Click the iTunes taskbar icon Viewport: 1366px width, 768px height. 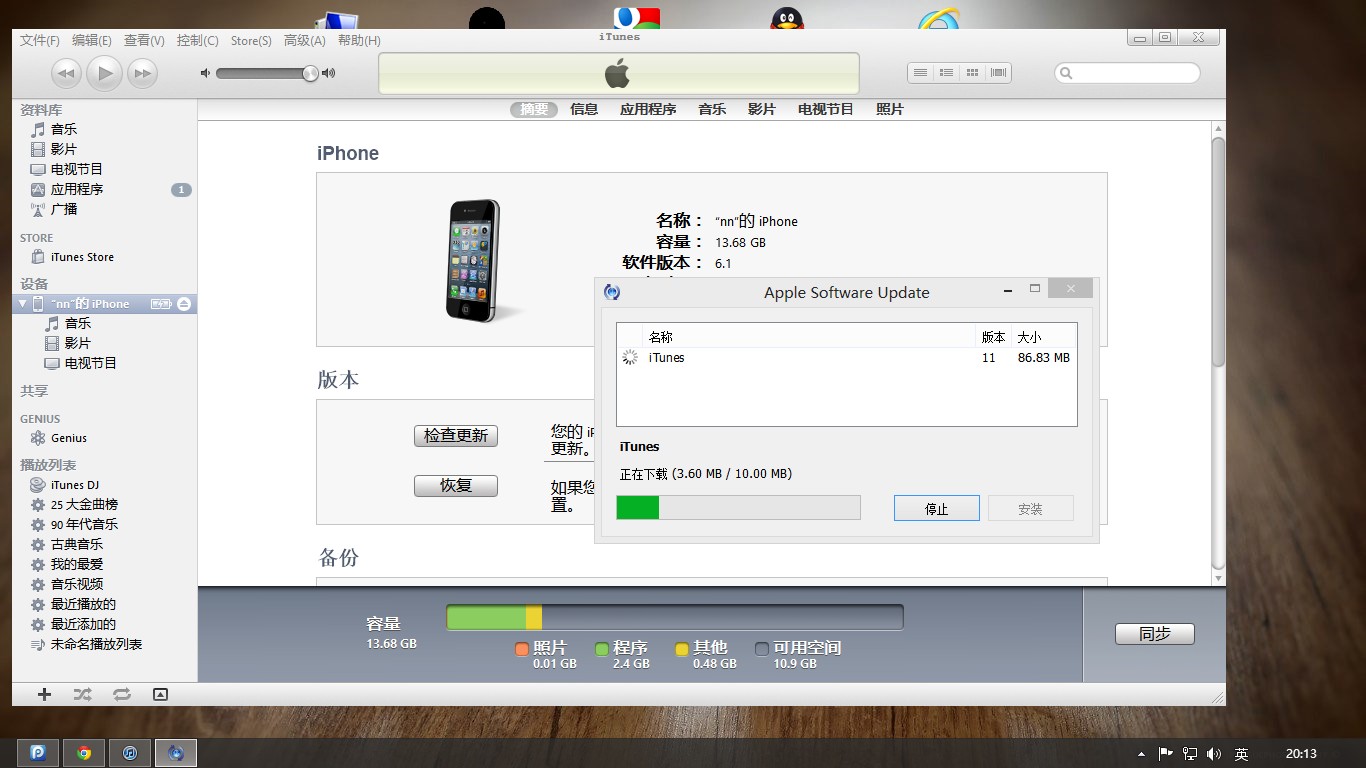[130, 753]
